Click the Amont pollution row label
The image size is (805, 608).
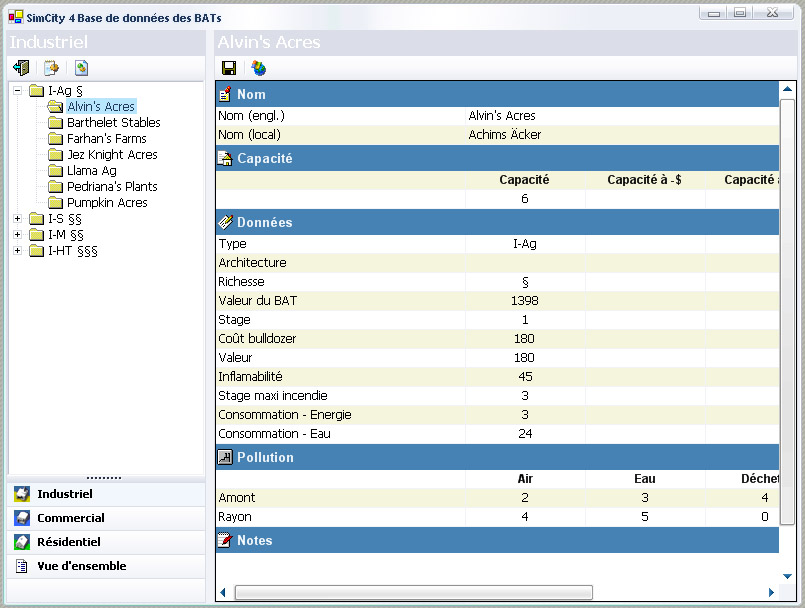[x=237, y=498]
